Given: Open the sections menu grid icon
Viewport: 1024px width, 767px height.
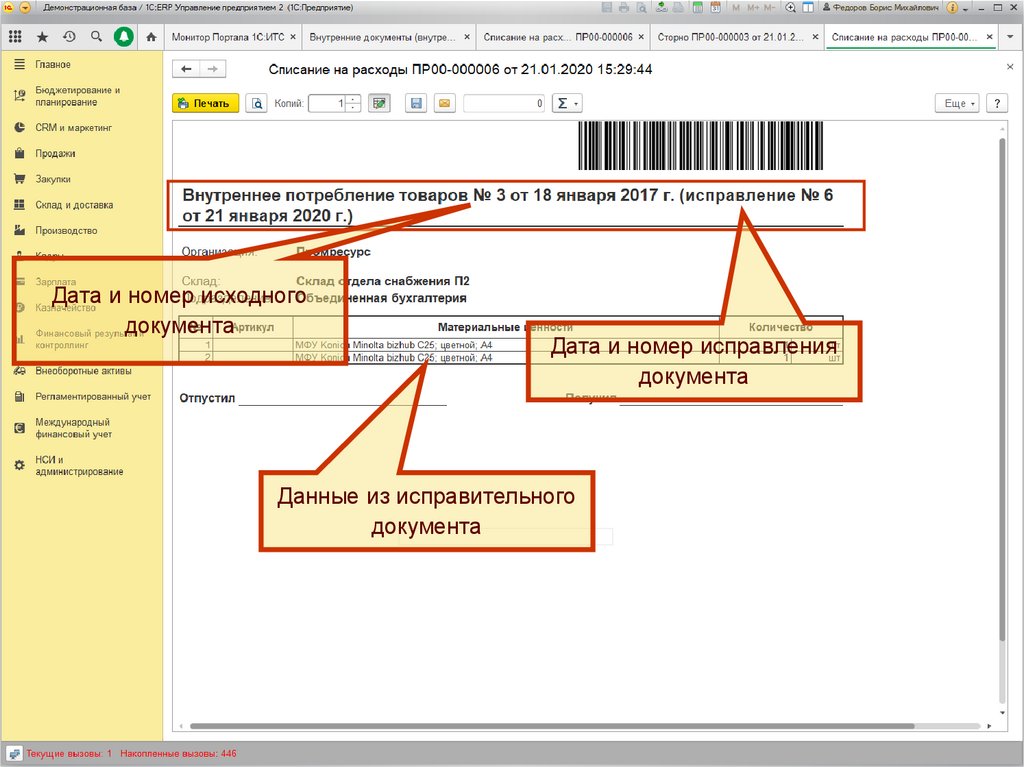Looking at the screenshot, I should pyautogui.click(x=15, y=37).
